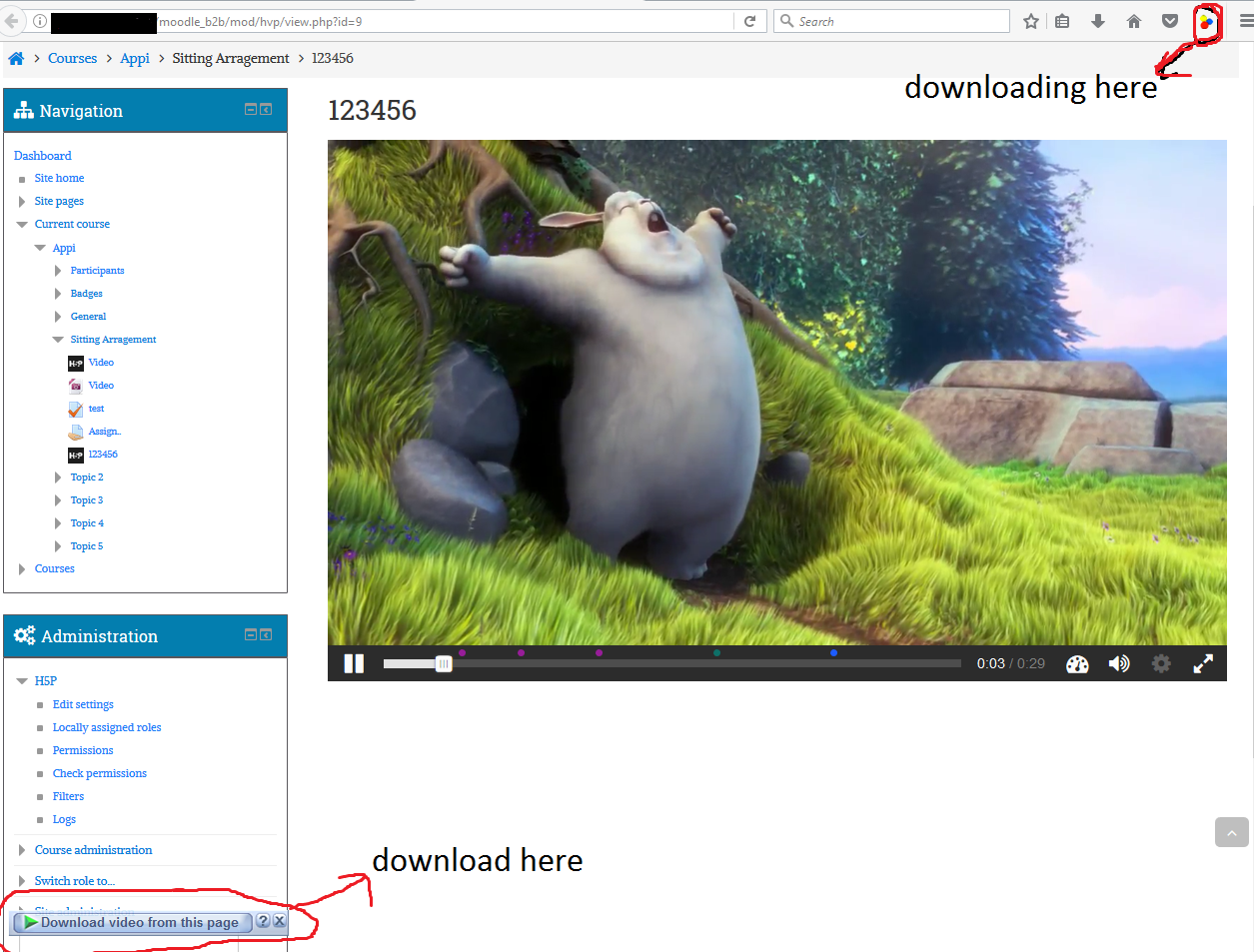This screenshot has height=952, width=1254.
Task: Click the home icon in the breadcrumb
Action: [16, 58]
